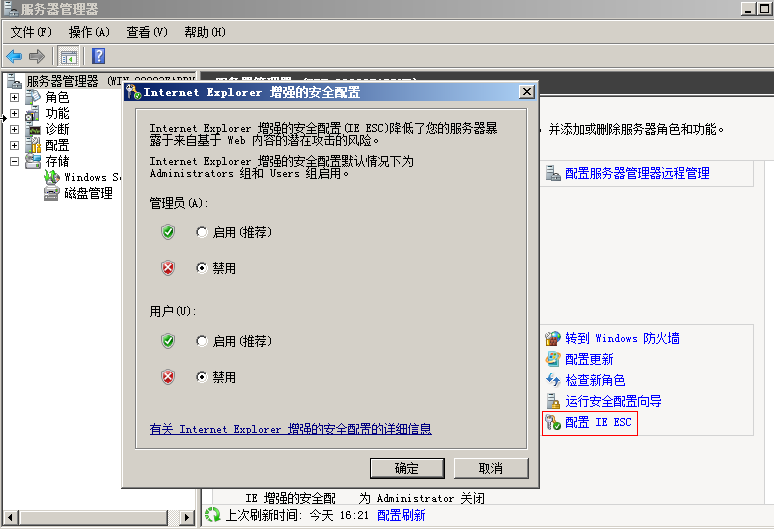
Task: Expand the 功能 tree node
Action: click(x=14, y=113)
